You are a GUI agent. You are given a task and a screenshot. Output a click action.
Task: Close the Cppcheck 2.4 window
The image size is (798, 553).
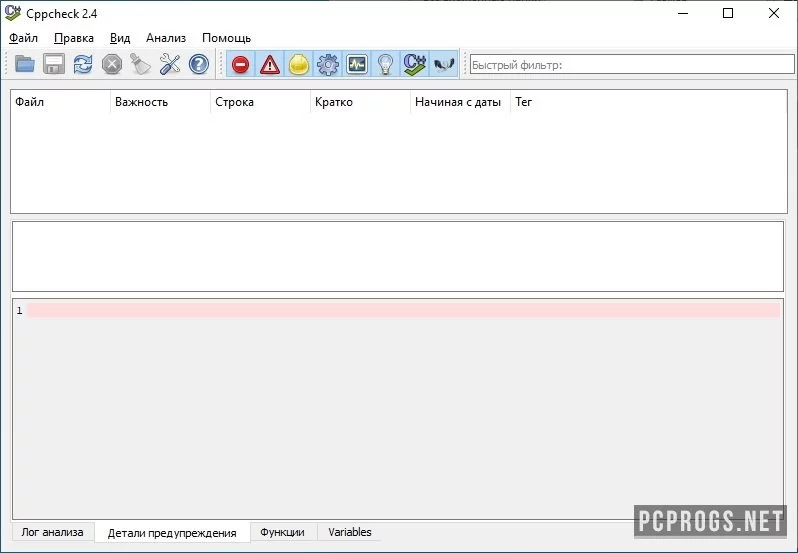pos(774,13)
